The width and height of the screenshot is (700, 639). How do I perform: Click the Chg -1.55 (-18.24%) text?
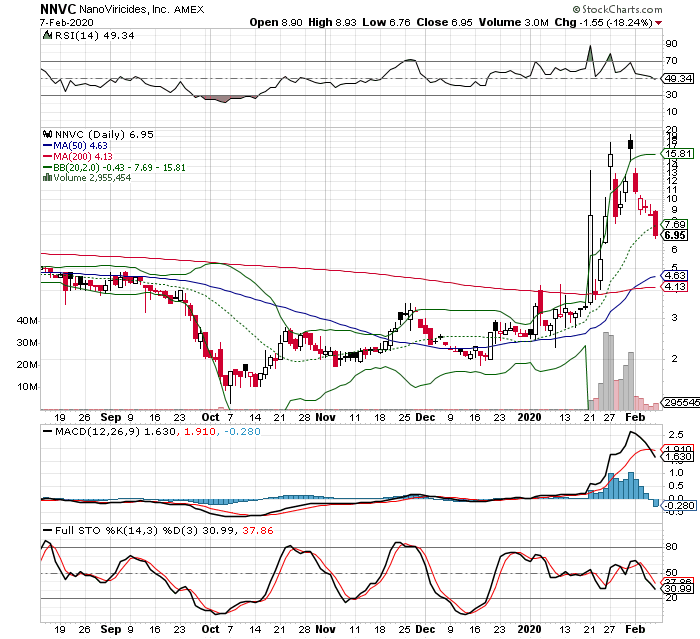point(604,22)
